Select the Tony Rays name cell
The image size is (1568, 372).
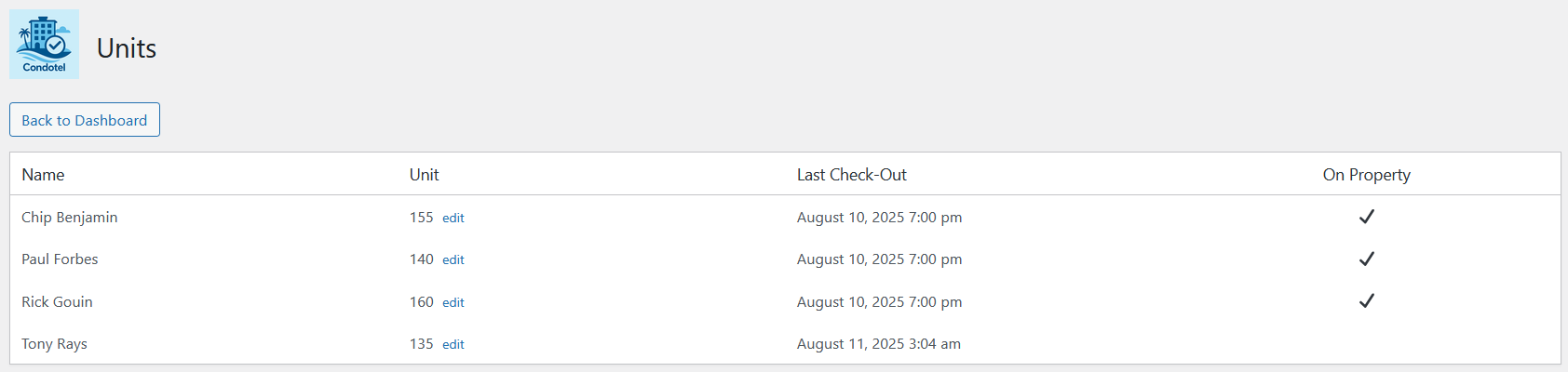click(54, 344)
